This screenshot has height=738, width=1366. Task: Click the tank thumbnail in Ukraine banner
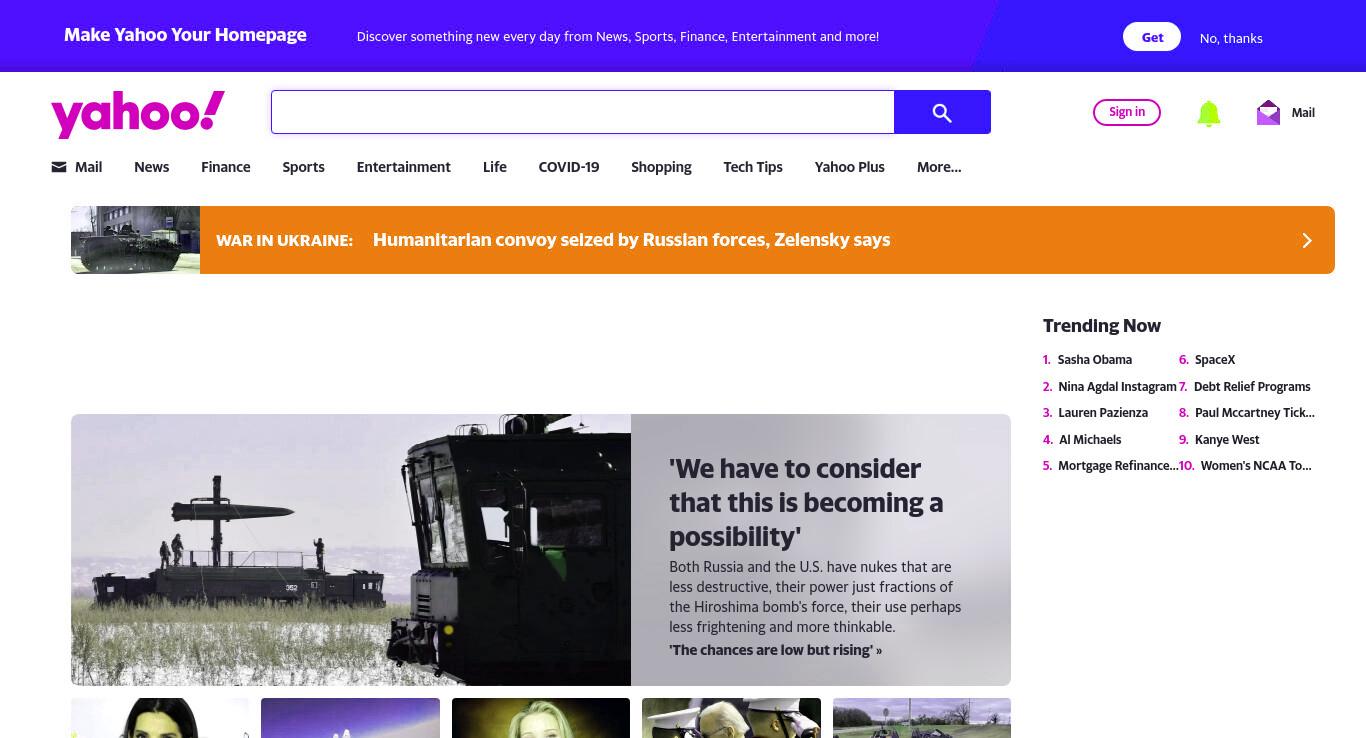click(135, 240)
